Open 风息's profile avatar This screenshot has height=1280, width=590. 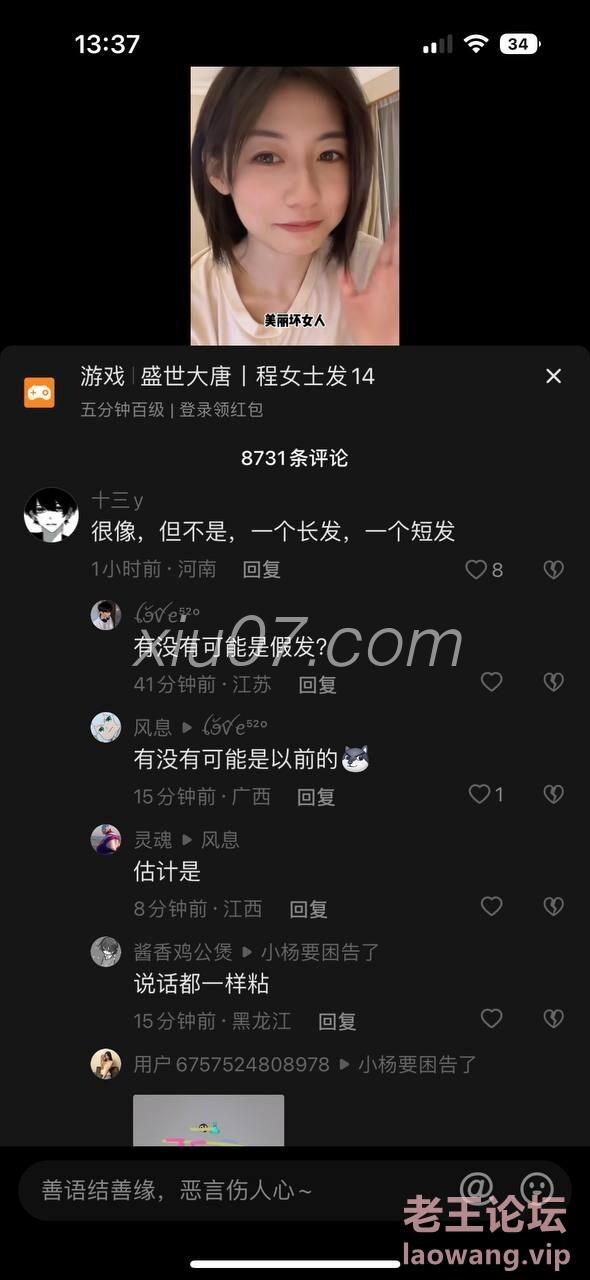(x=106, y=727)
